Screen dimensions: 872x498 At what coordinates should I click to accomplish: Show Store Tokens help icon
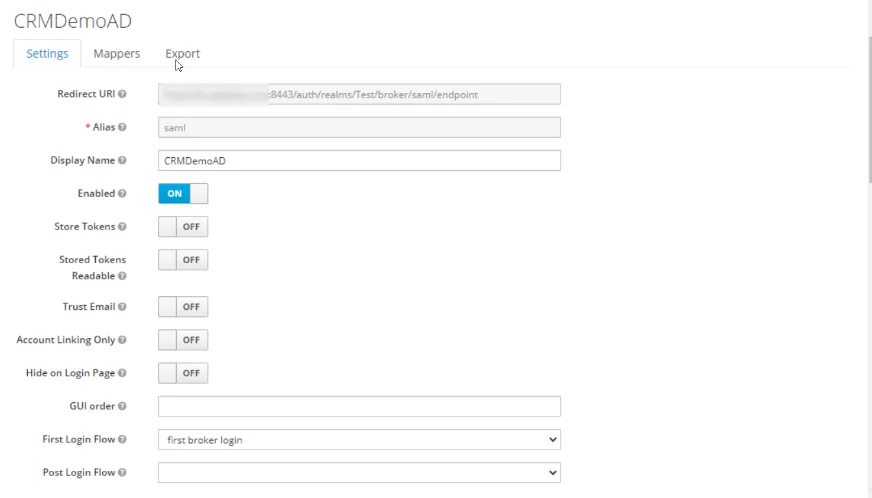click(122, 226)
